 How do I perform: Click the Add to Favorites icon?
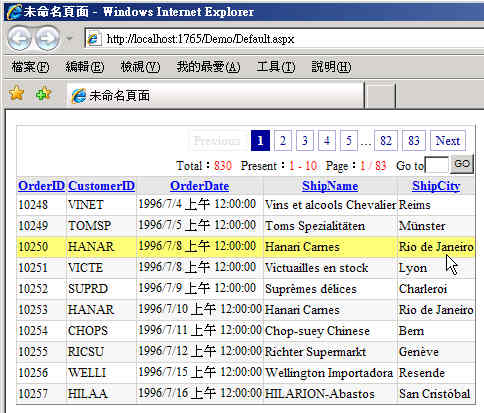43,94
